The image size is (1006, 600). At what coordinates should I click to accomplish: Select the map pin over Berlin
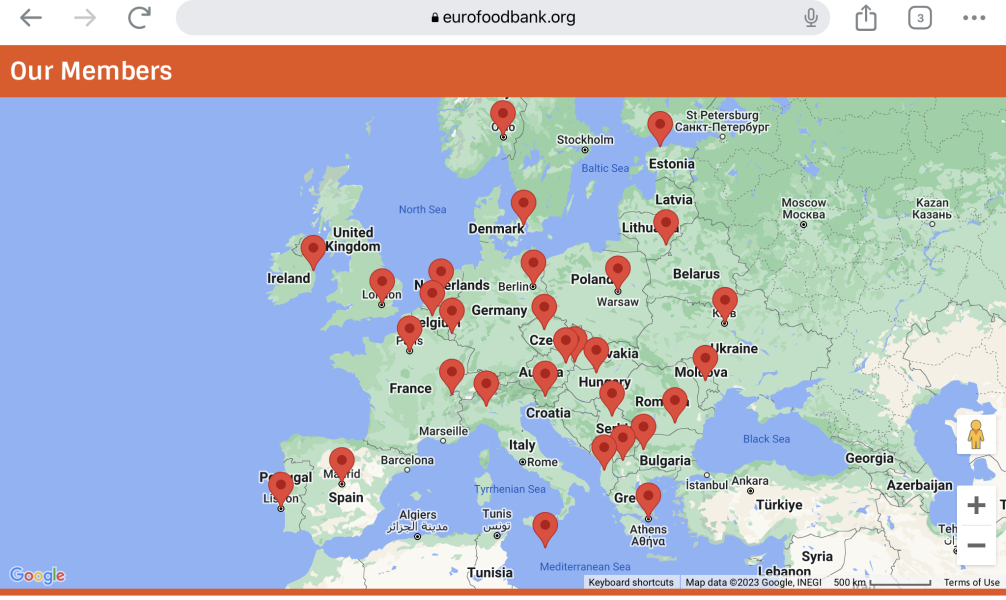point(533,267)
